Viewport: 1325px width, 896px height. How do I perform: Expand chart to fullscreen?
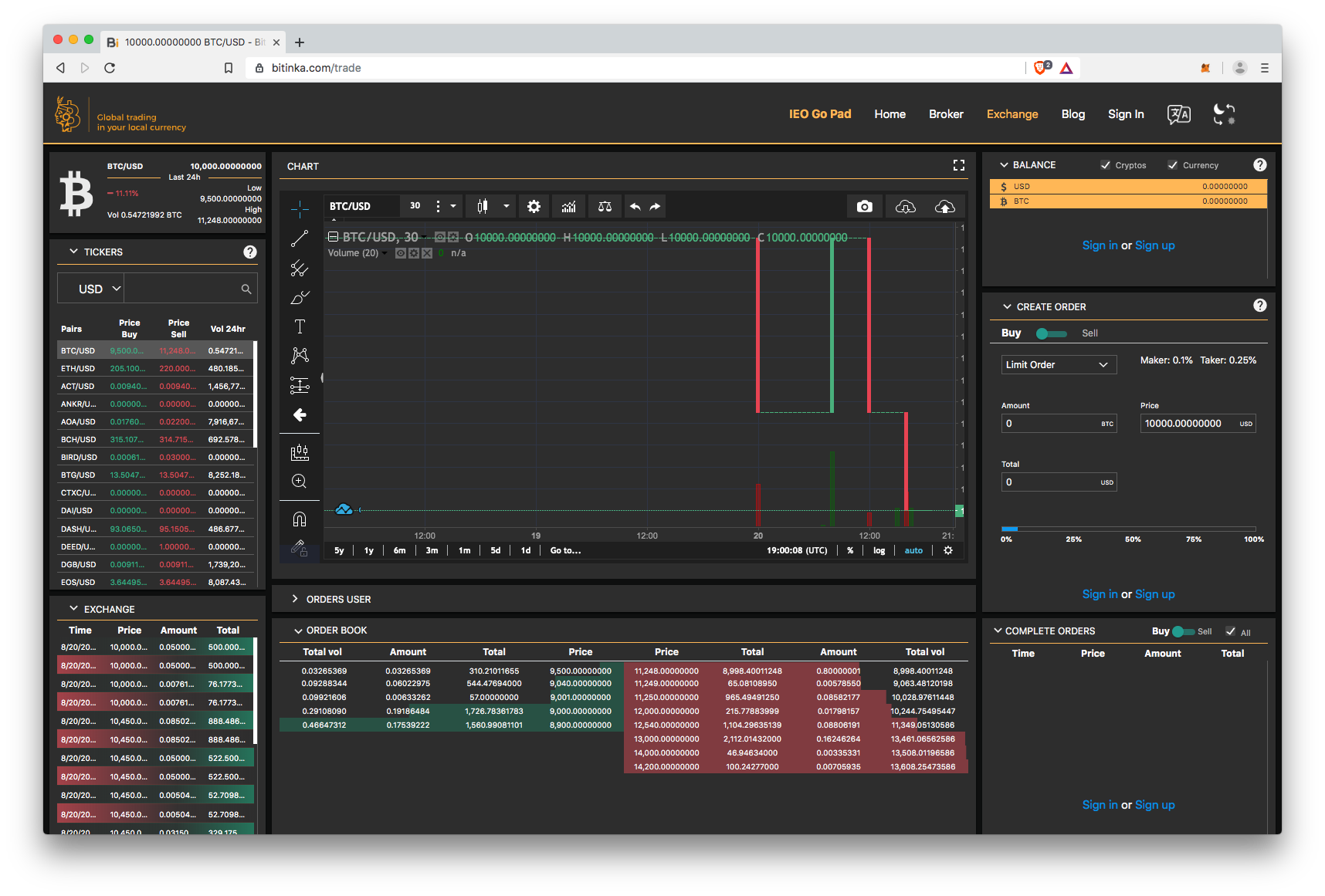point(959,165)
